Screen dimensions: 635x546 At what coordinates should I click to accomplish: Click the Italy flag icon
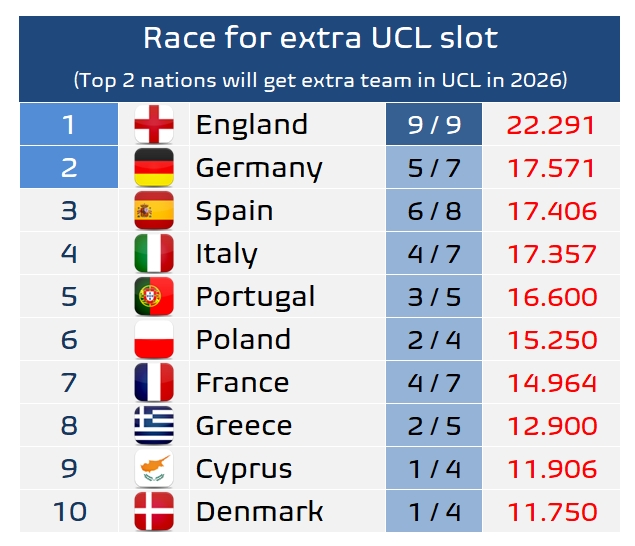154,254
